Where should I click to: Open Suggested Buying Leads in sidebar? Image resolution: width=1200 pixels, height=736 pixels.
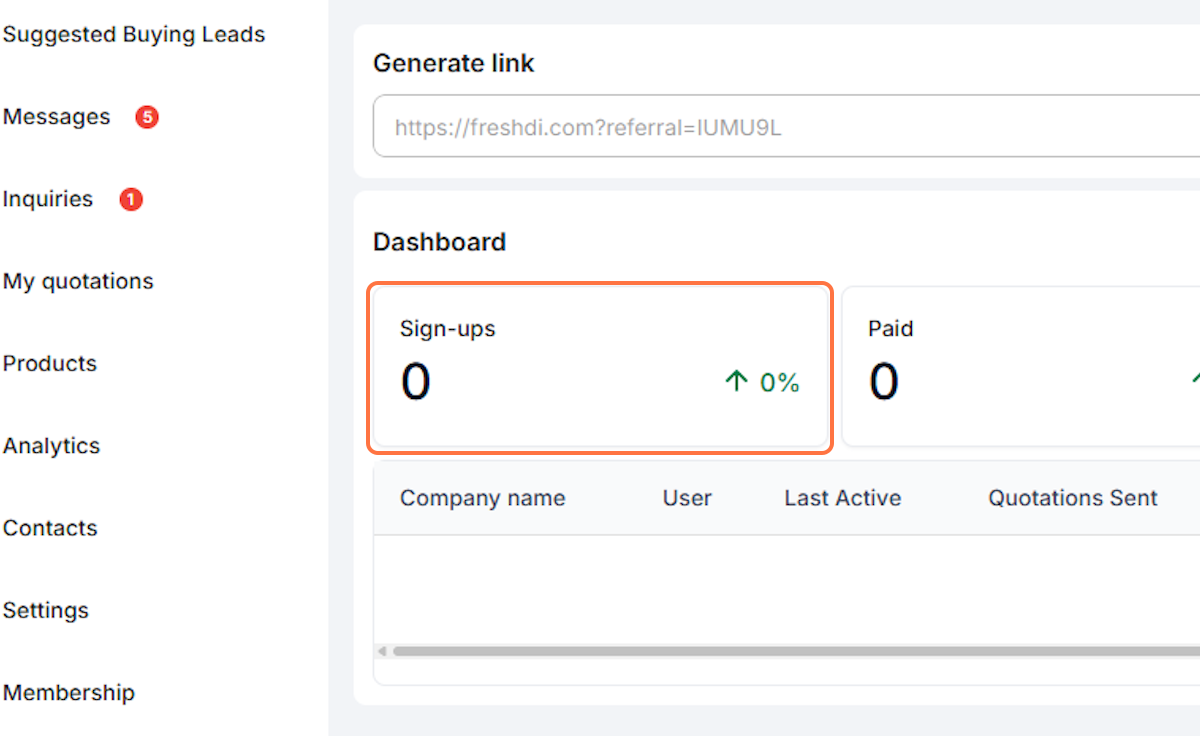point(134,35)
